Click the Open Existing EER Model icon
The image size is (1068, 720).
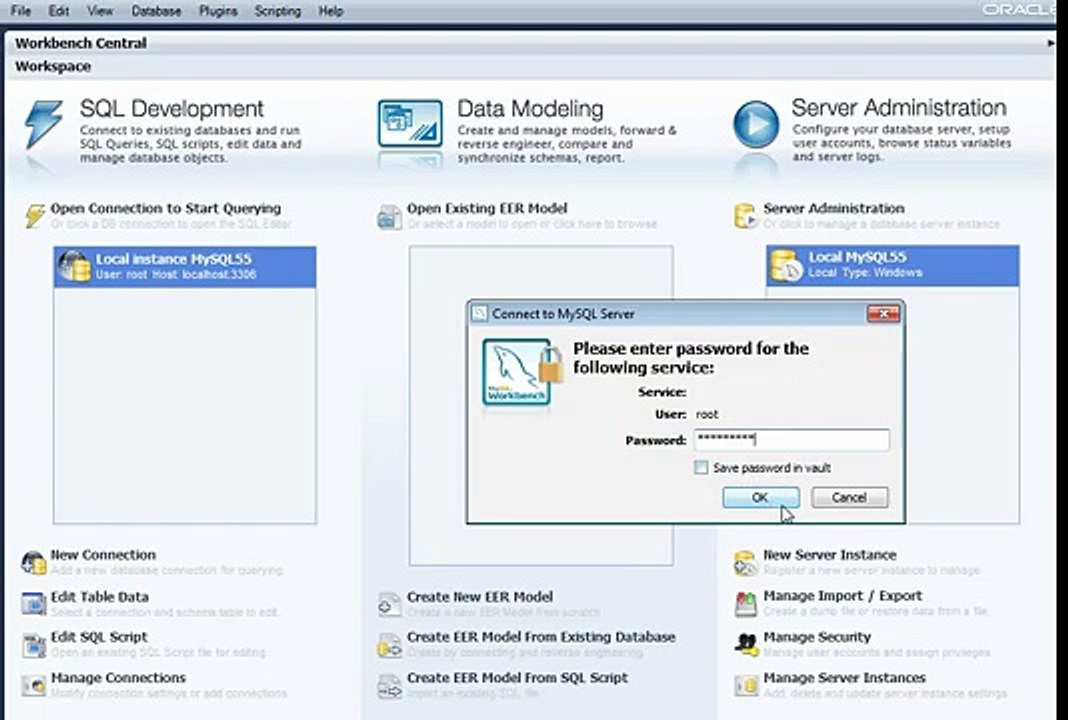390,217
